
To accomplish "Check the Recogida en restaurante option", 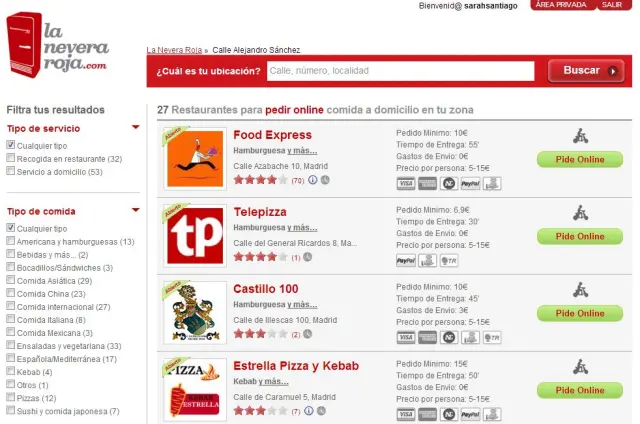I will point(11,158).
